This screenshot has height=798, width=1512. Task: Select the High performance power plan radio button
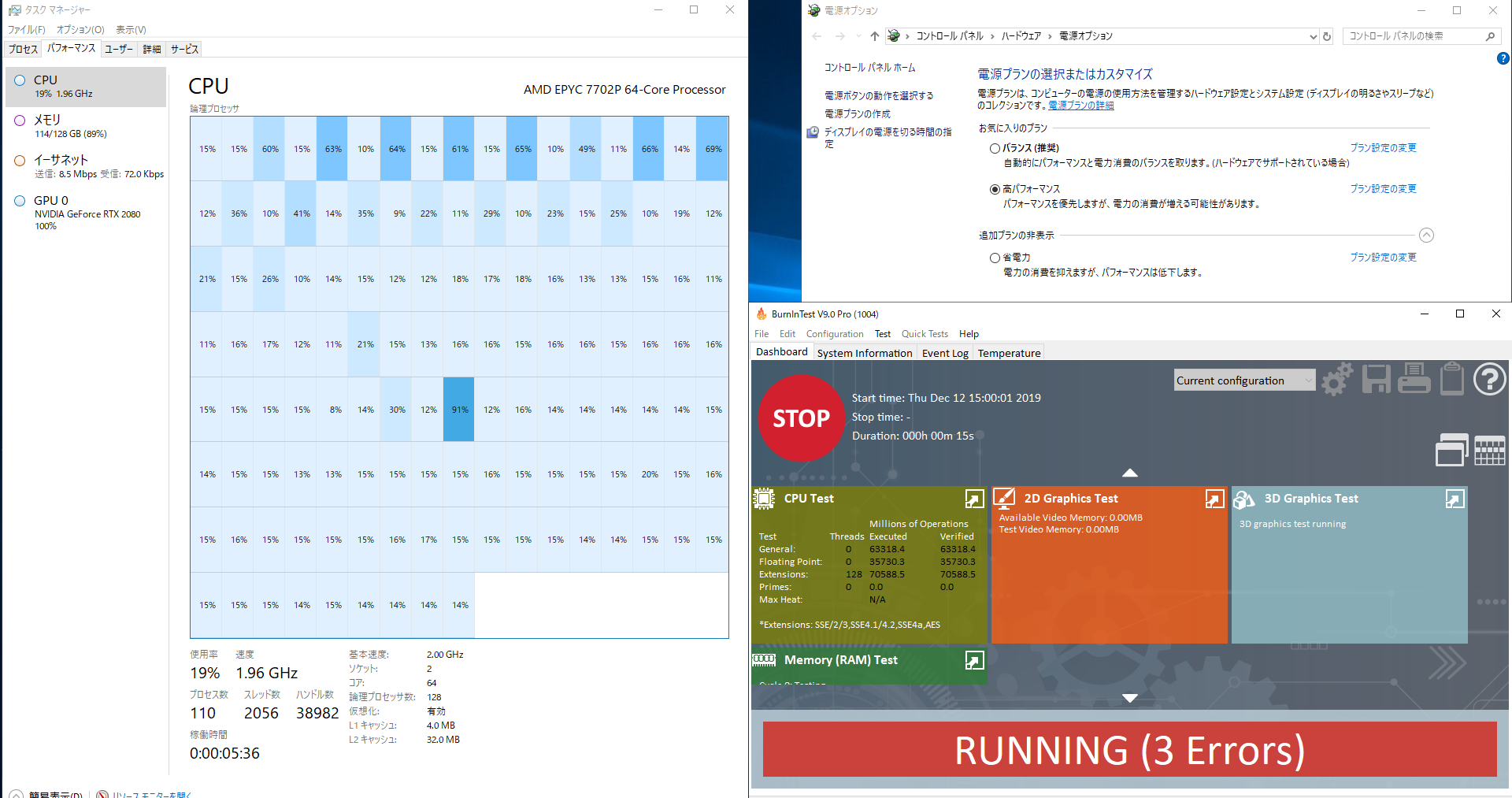click(995, 189)
